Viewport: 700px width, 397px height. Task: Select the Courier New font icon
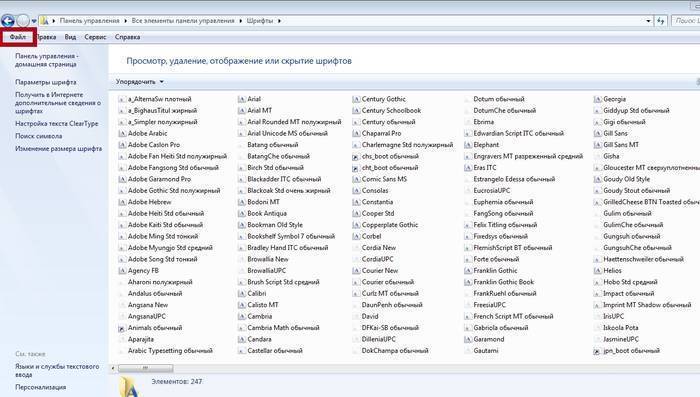pos(356,271)
